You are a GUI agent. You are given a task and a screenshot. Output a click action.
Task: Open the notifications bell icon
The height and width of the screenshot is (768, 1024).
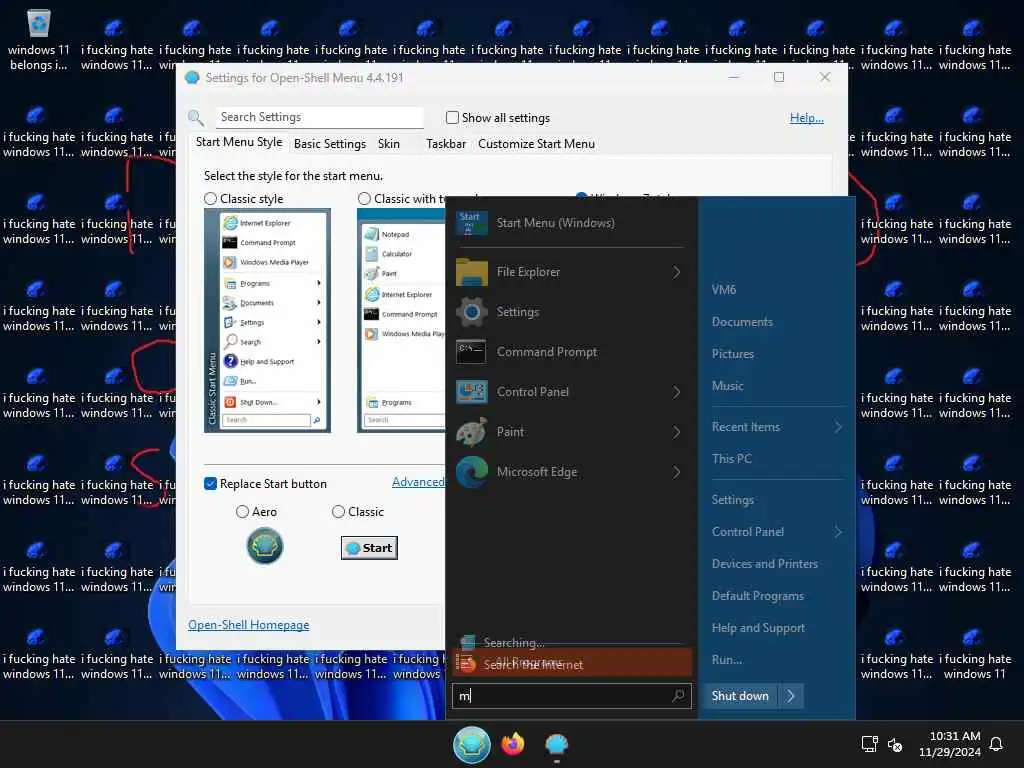pos(996,744)
